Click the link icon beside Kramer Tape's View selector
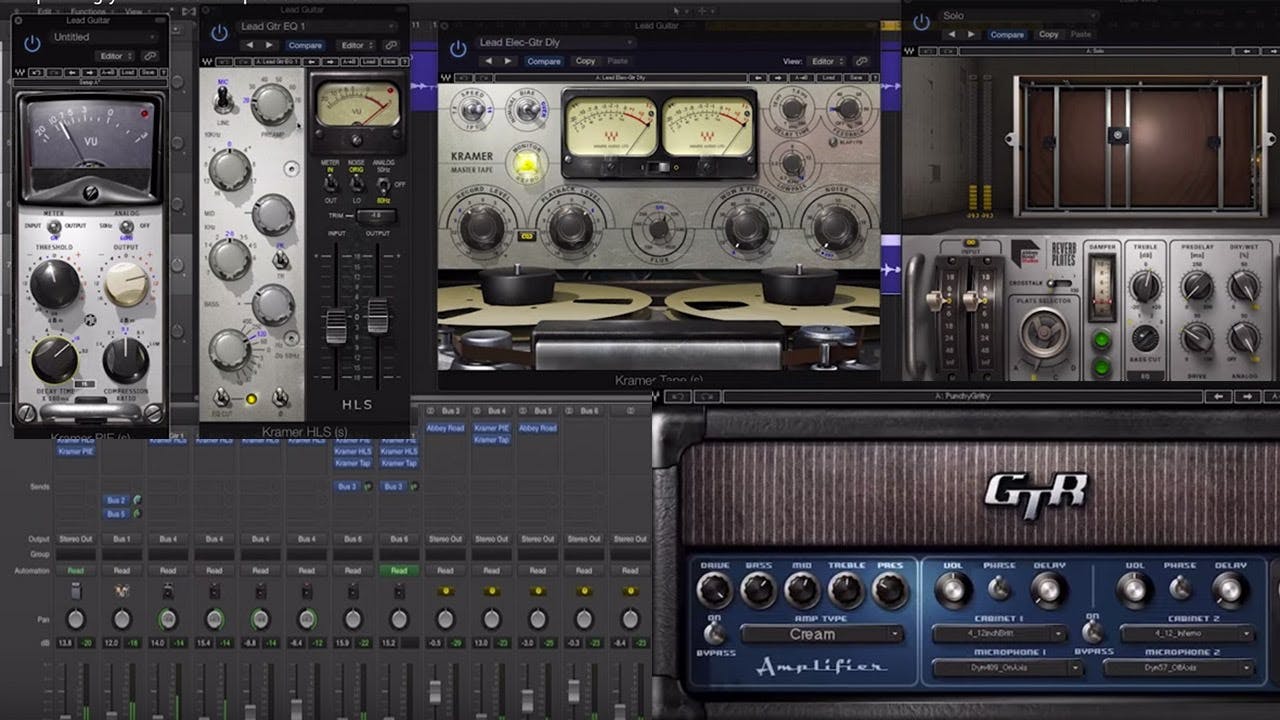 (861, 61)
